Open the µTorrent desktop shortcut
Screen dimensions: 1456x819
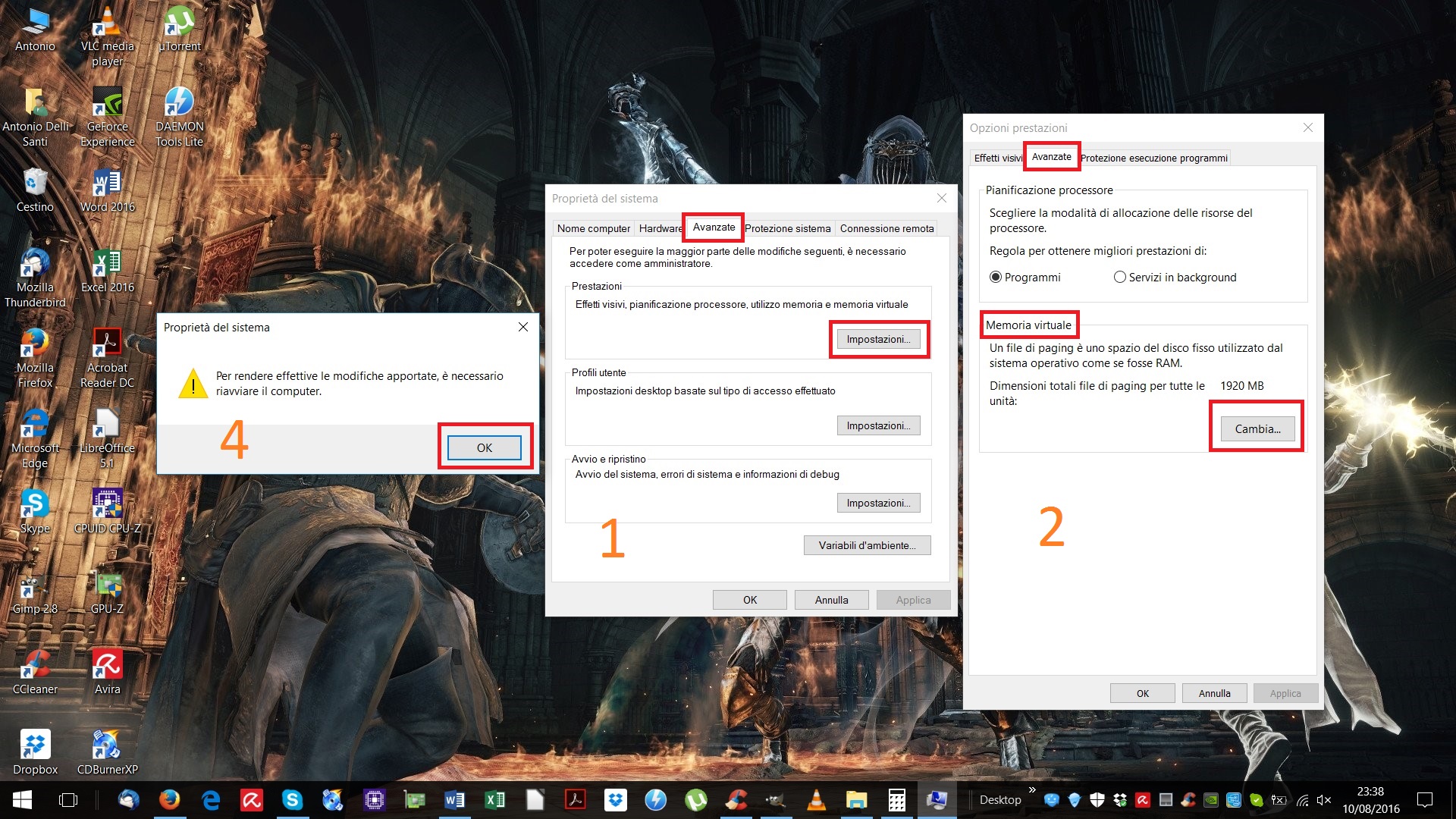coord(180,29)
